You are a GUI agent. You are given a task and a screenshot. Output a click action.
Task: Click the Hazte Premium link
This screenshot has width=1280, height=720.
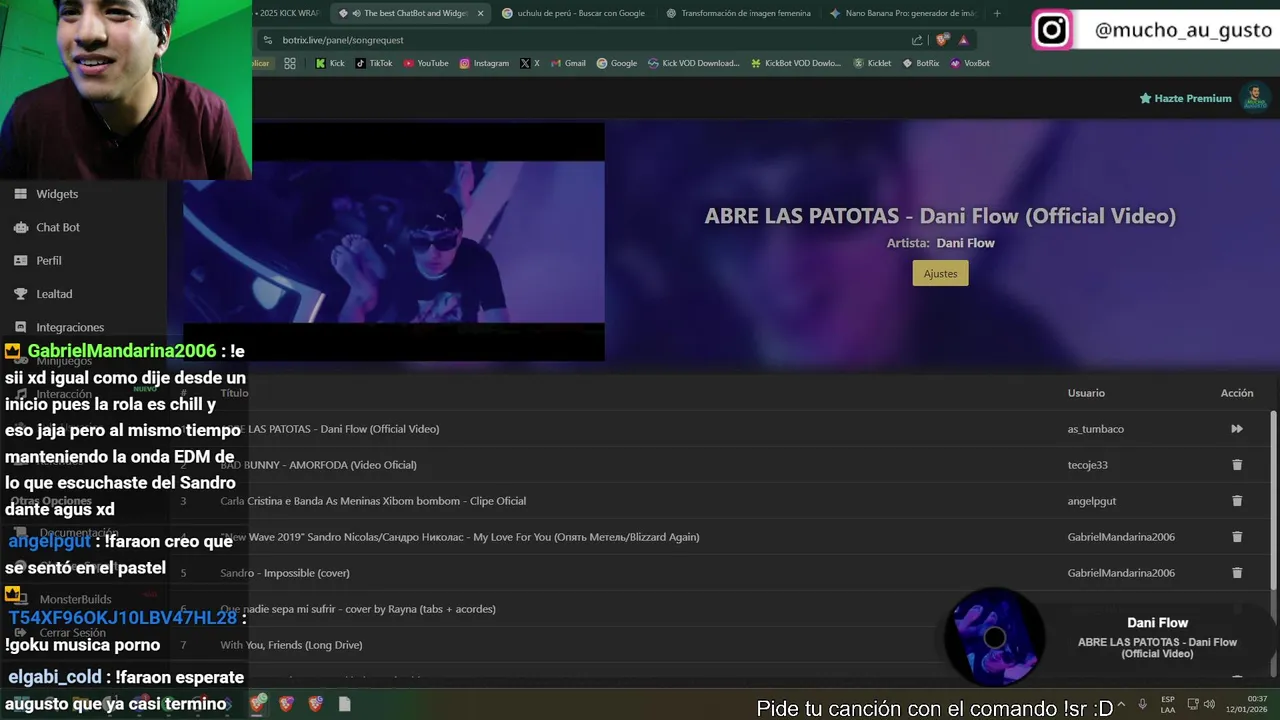(1186, 98)
